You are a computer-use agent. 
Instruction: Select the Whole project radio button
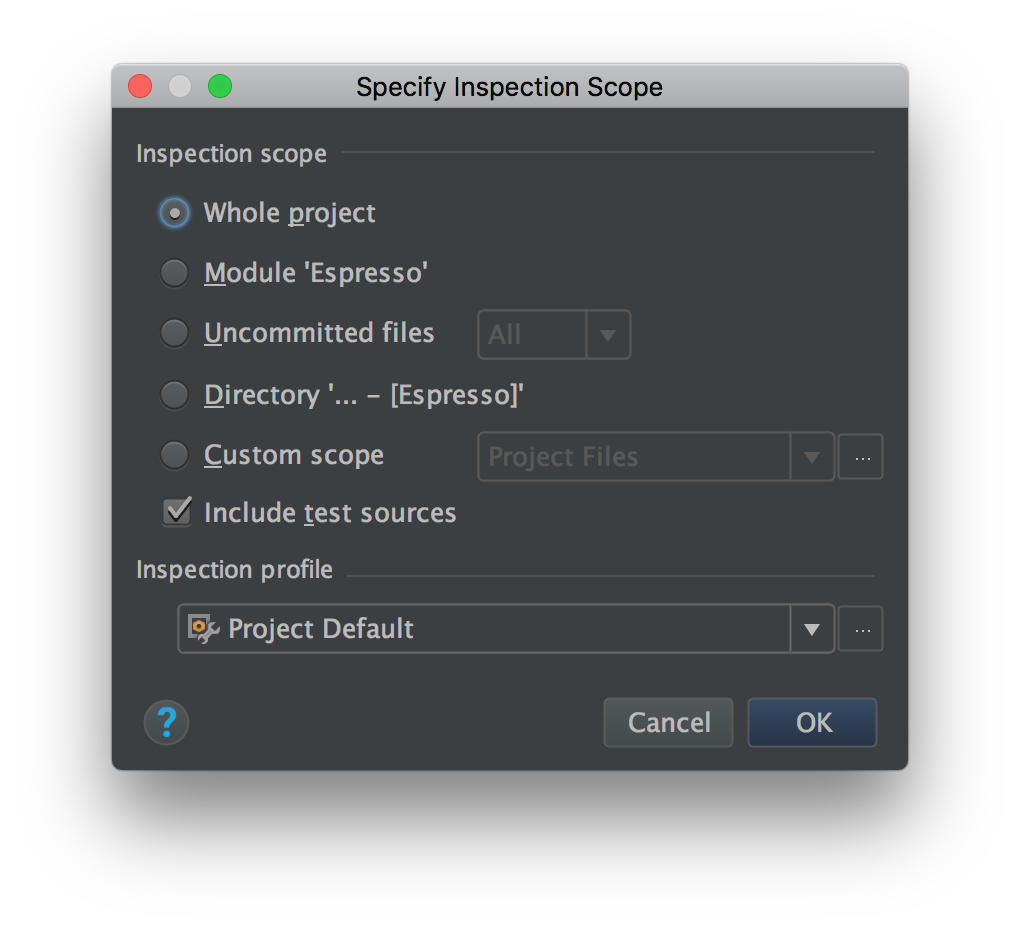click(175, 213)
